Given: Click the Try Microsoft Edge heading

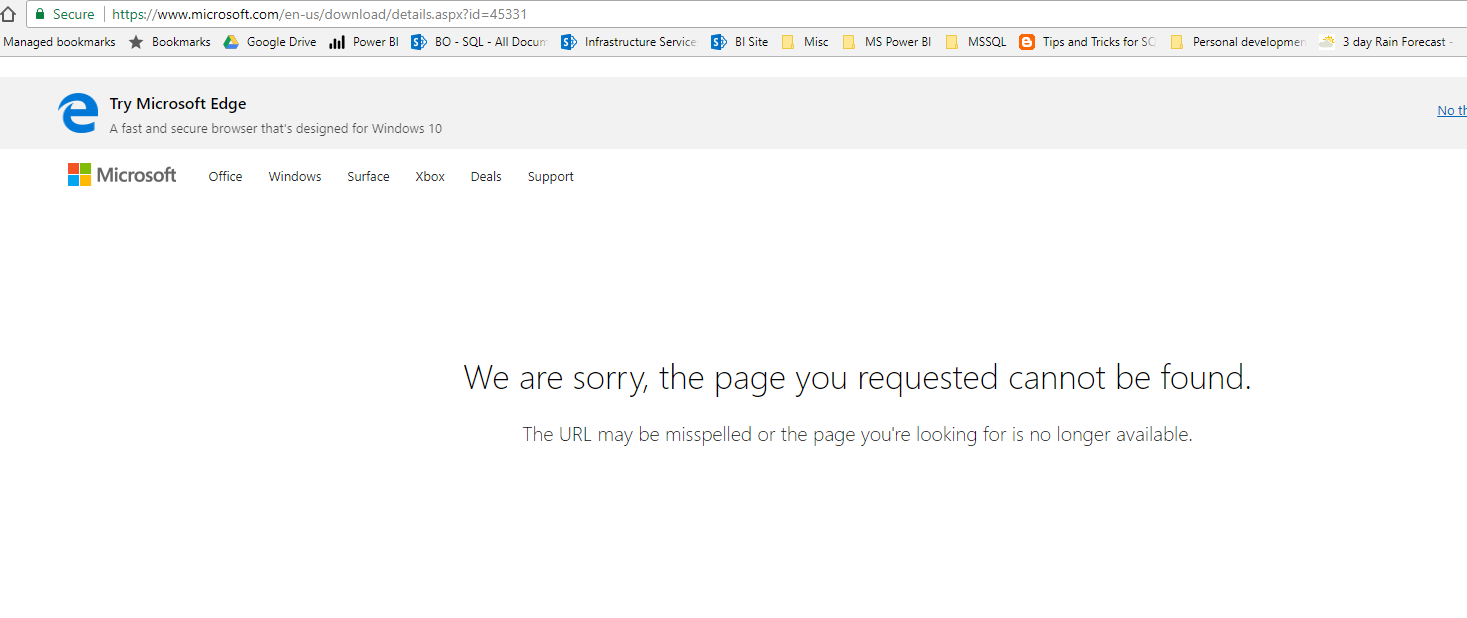Looking at the screenshot, I should [x=178, y=104].
